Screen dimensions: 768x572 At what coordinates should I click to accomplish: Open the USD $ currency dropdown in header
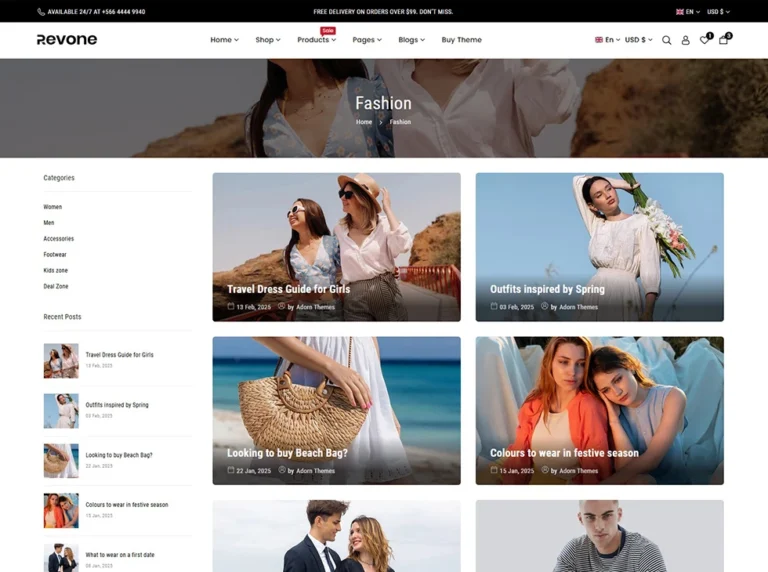[639, 40]
